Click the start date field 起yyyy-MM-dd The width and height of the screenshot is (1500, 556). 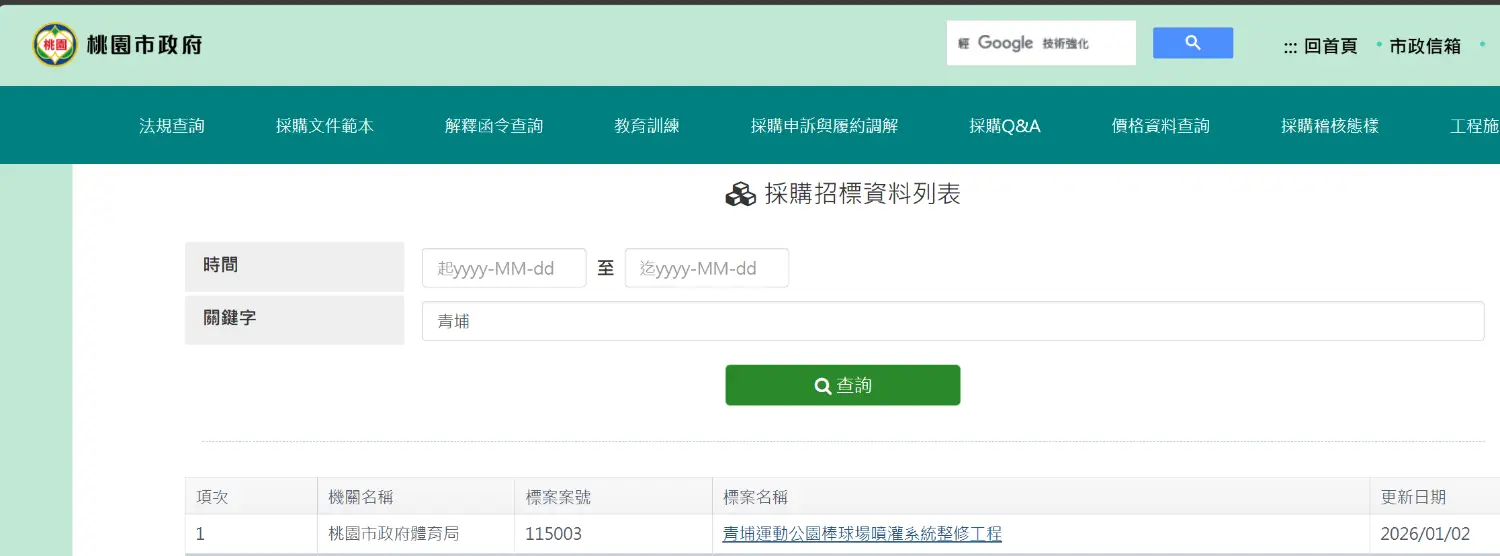[504, 268]
